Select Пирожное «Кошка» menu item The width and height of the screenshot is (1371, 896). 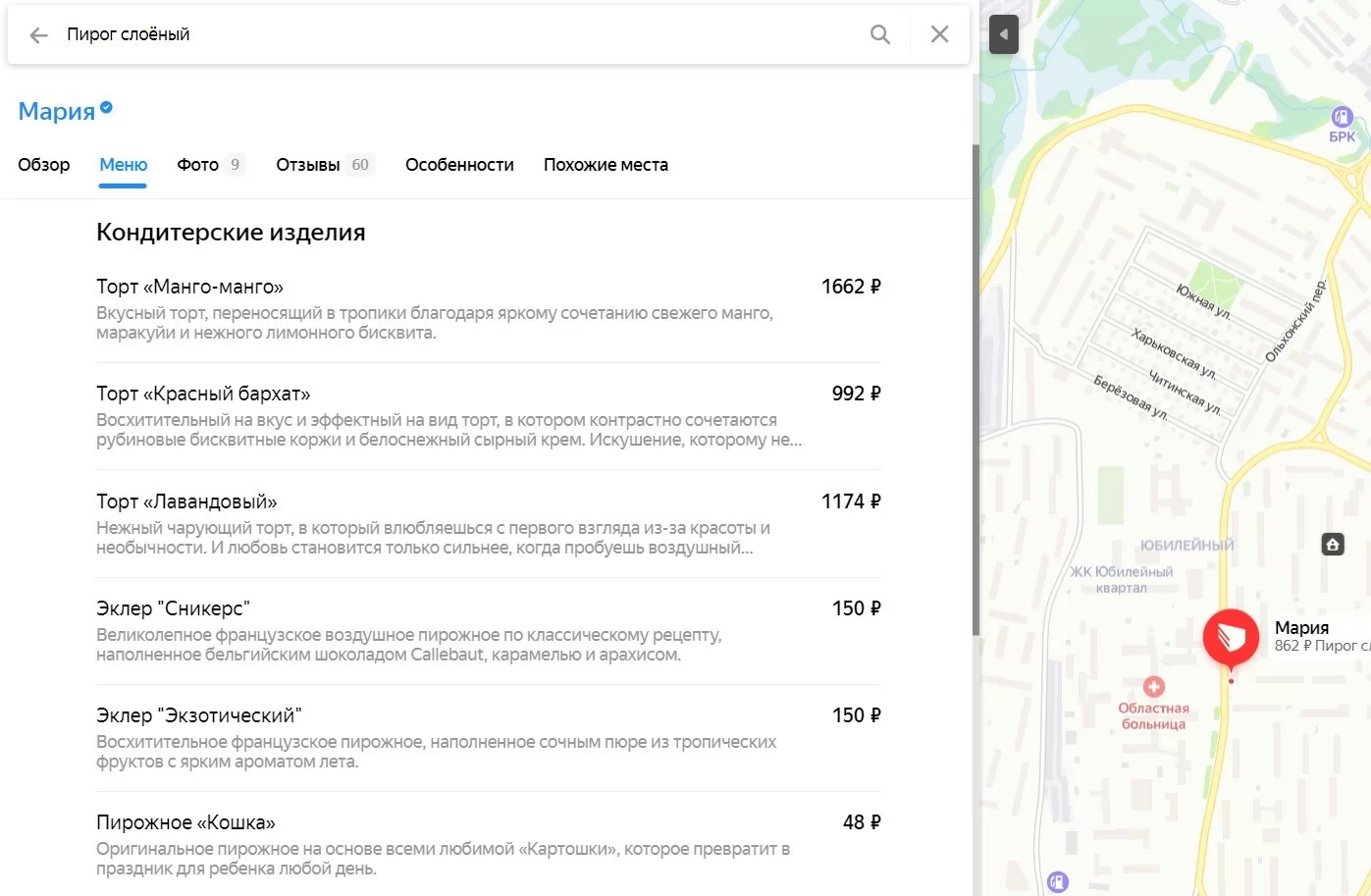click(489, 844)
